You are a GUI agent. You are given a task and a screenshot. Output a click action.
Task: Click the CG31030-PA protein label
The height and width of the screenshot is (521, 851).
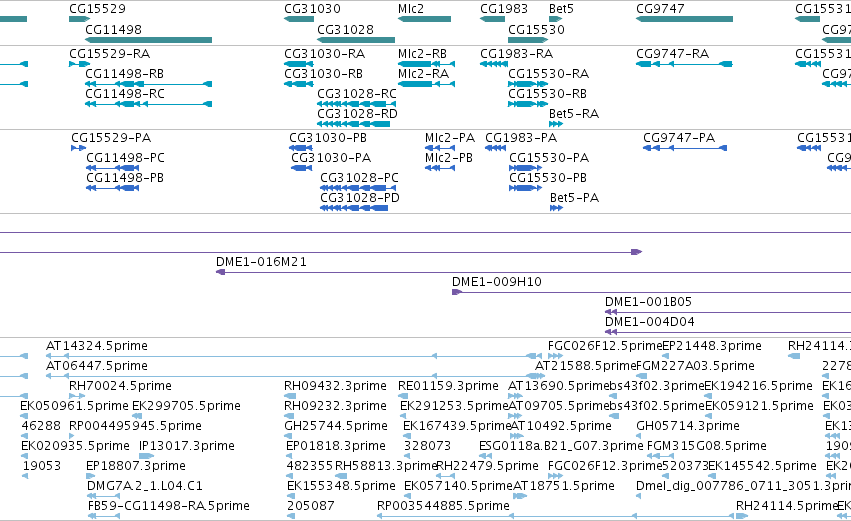point(332,158)
